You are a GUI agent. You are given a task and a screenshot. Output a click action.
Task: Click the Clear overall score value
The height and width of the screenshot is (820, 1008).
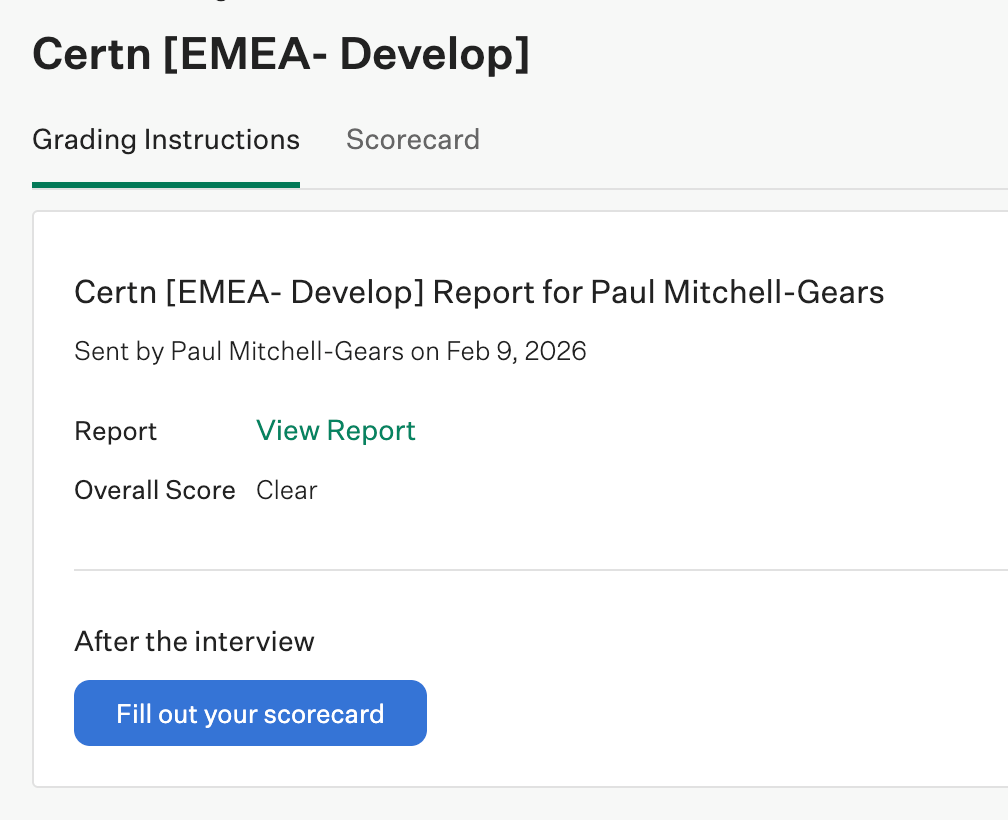pyautogui.click(x=287, y=490)
